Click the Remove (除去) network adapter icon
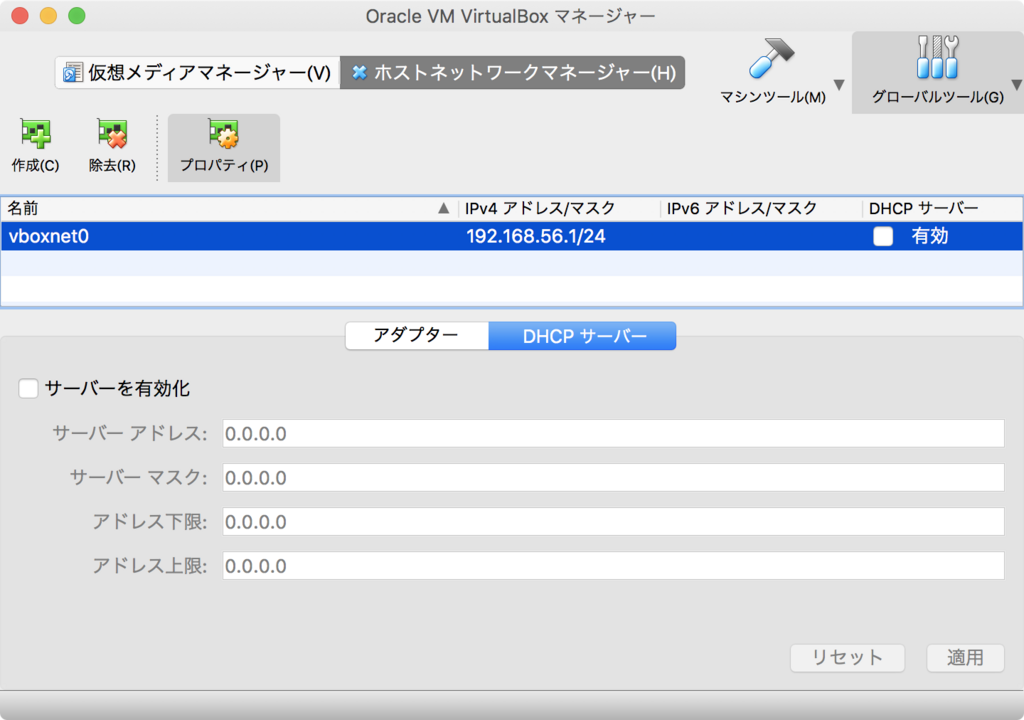Screen dimensions: 1024x720 [112, 133]
